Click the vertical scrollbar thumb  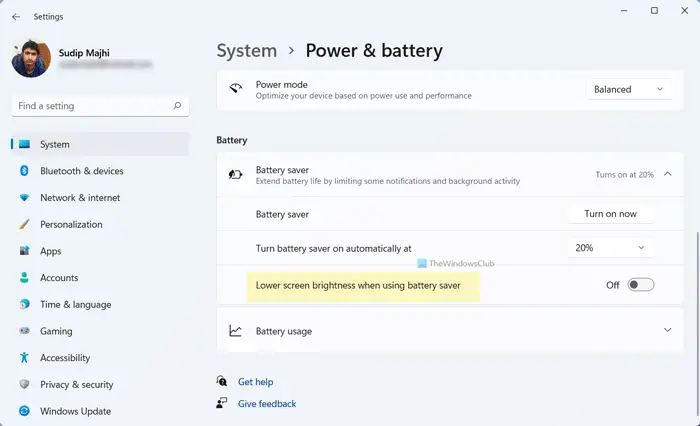click(697, 322)
